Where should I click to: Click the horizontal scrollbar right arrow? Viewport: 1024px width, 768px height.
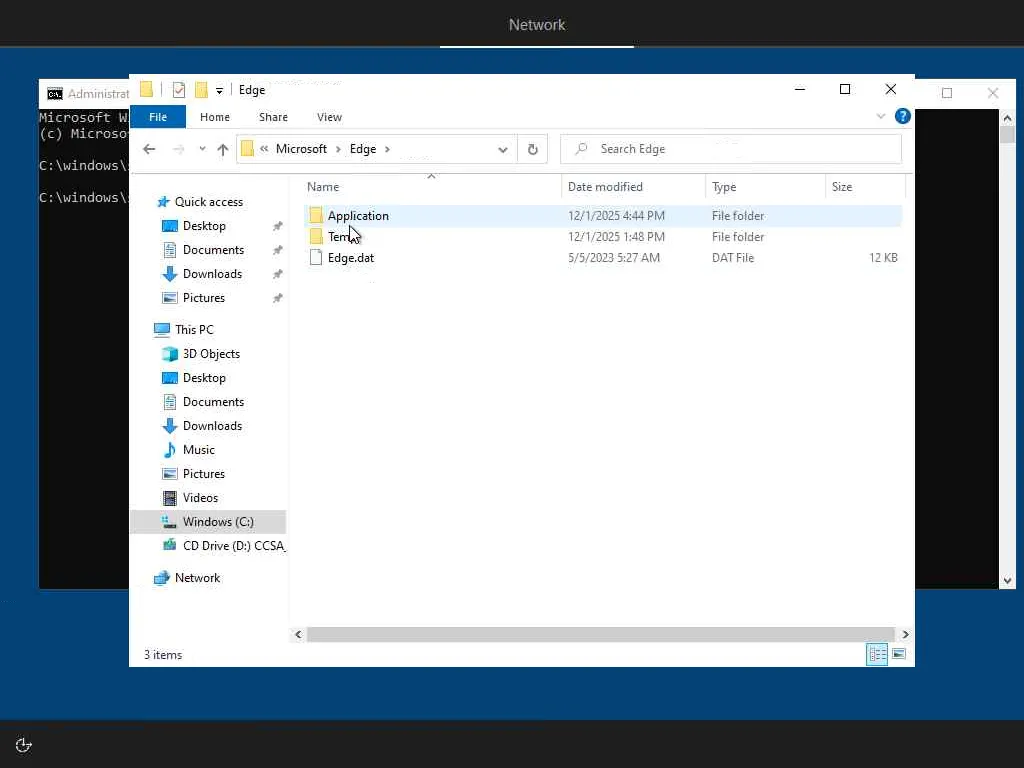tap(904, 634)
